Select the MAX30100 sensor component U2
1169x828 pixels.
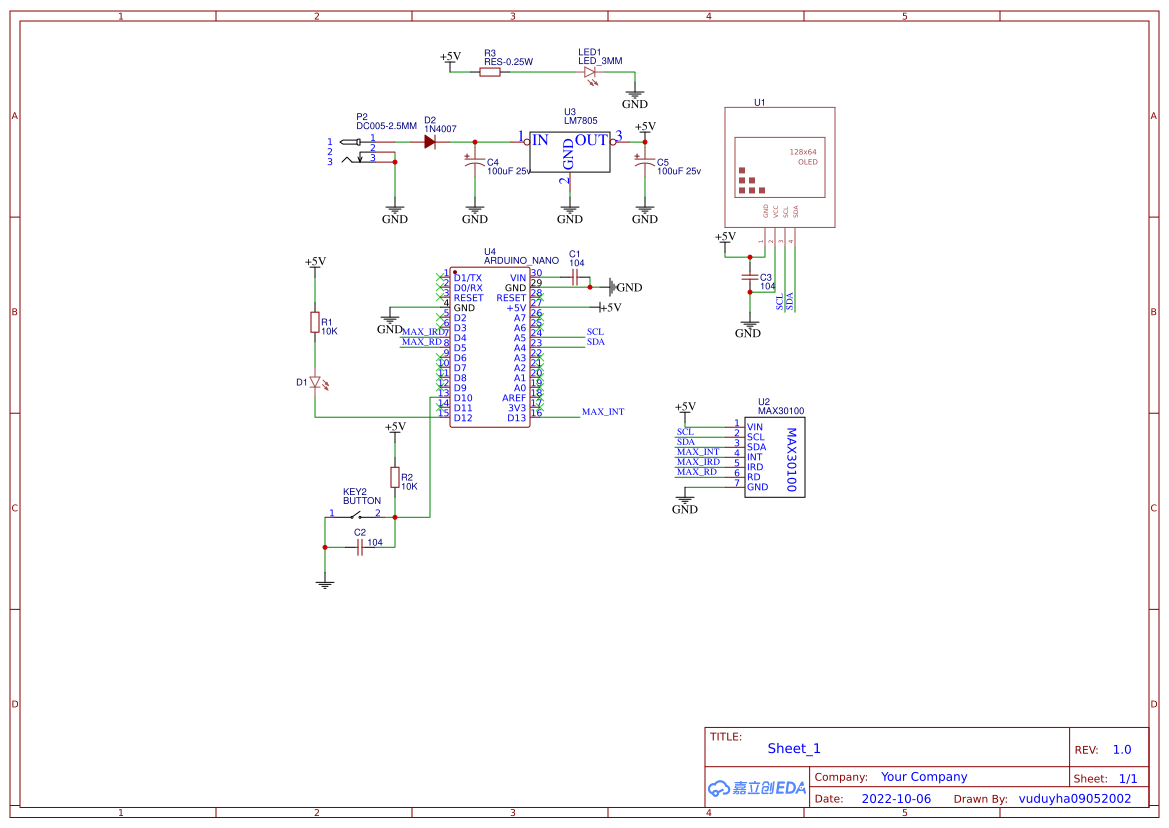775,455
